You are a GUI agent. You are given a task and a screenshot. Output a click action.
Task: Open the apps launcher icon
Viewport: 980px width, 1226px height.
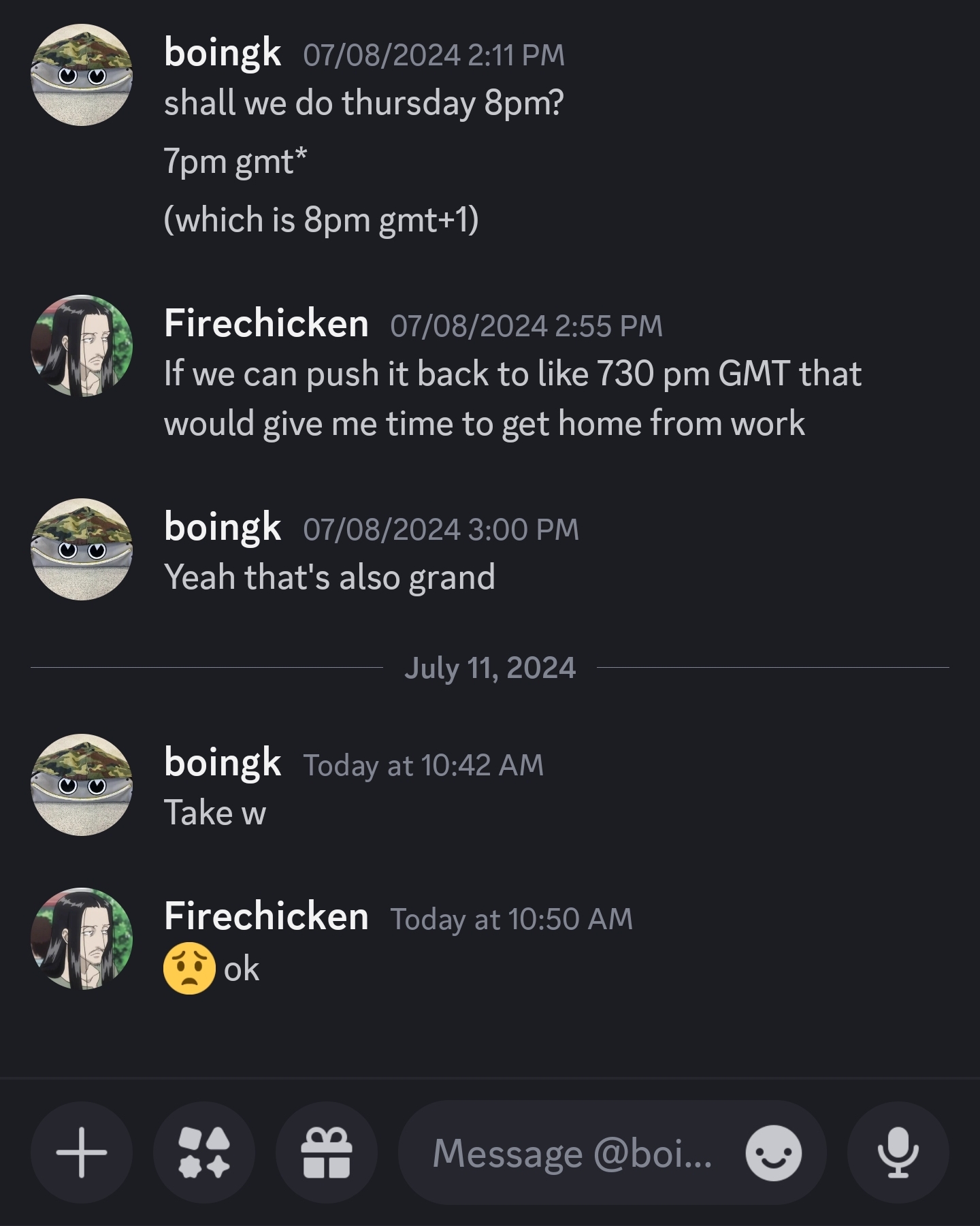(204, 1152)
